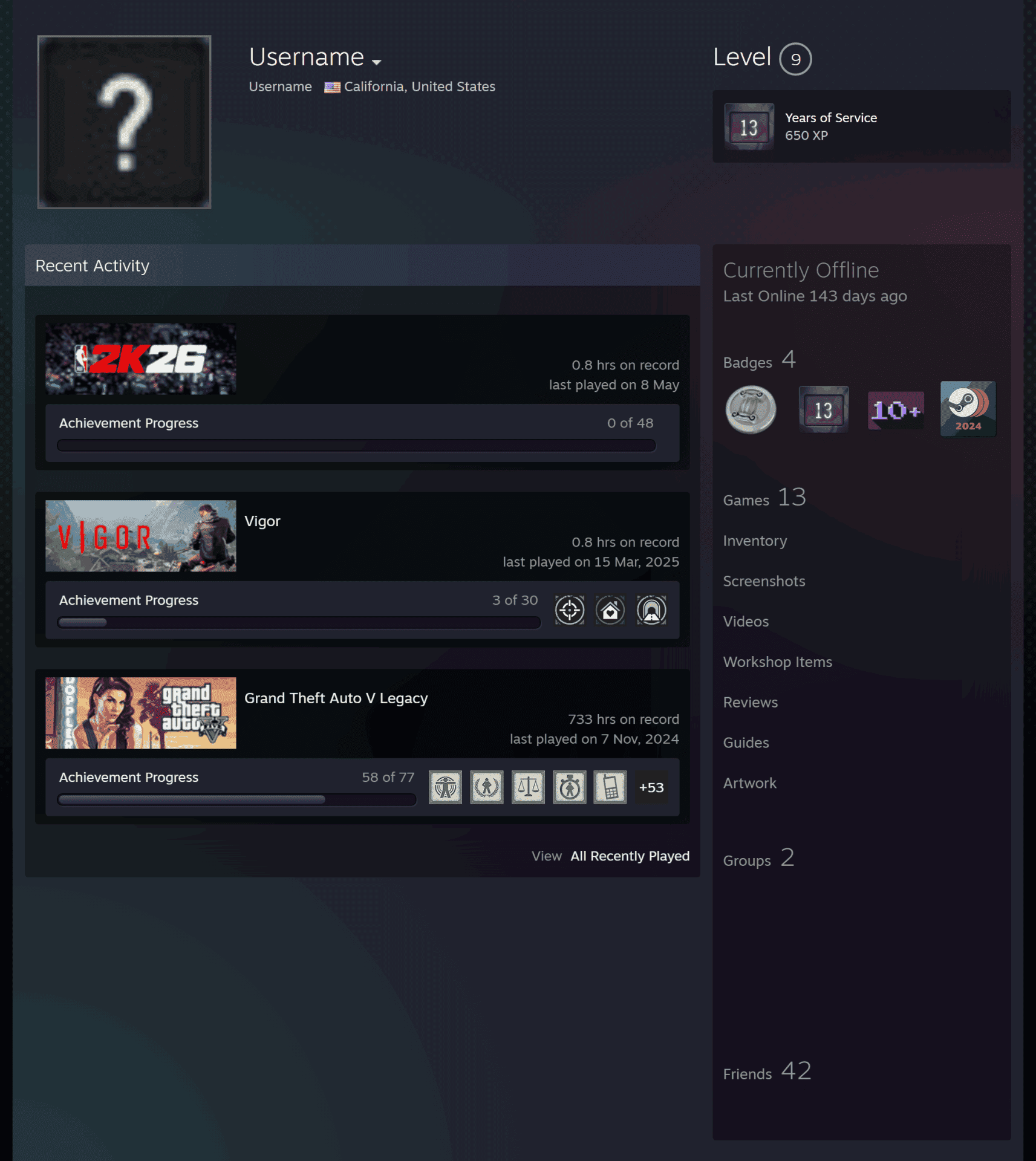The width and height of the screenshot is (1036, 1161).
Task: Click the '58 of 77' achievement count
Action: [x=388, y=778]
